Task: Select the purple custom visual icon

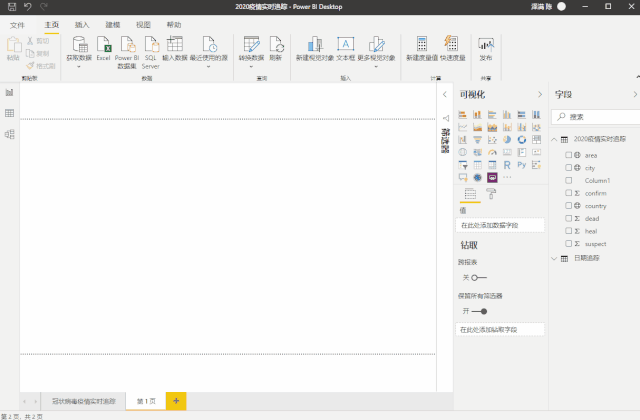Action: point(492,178)
